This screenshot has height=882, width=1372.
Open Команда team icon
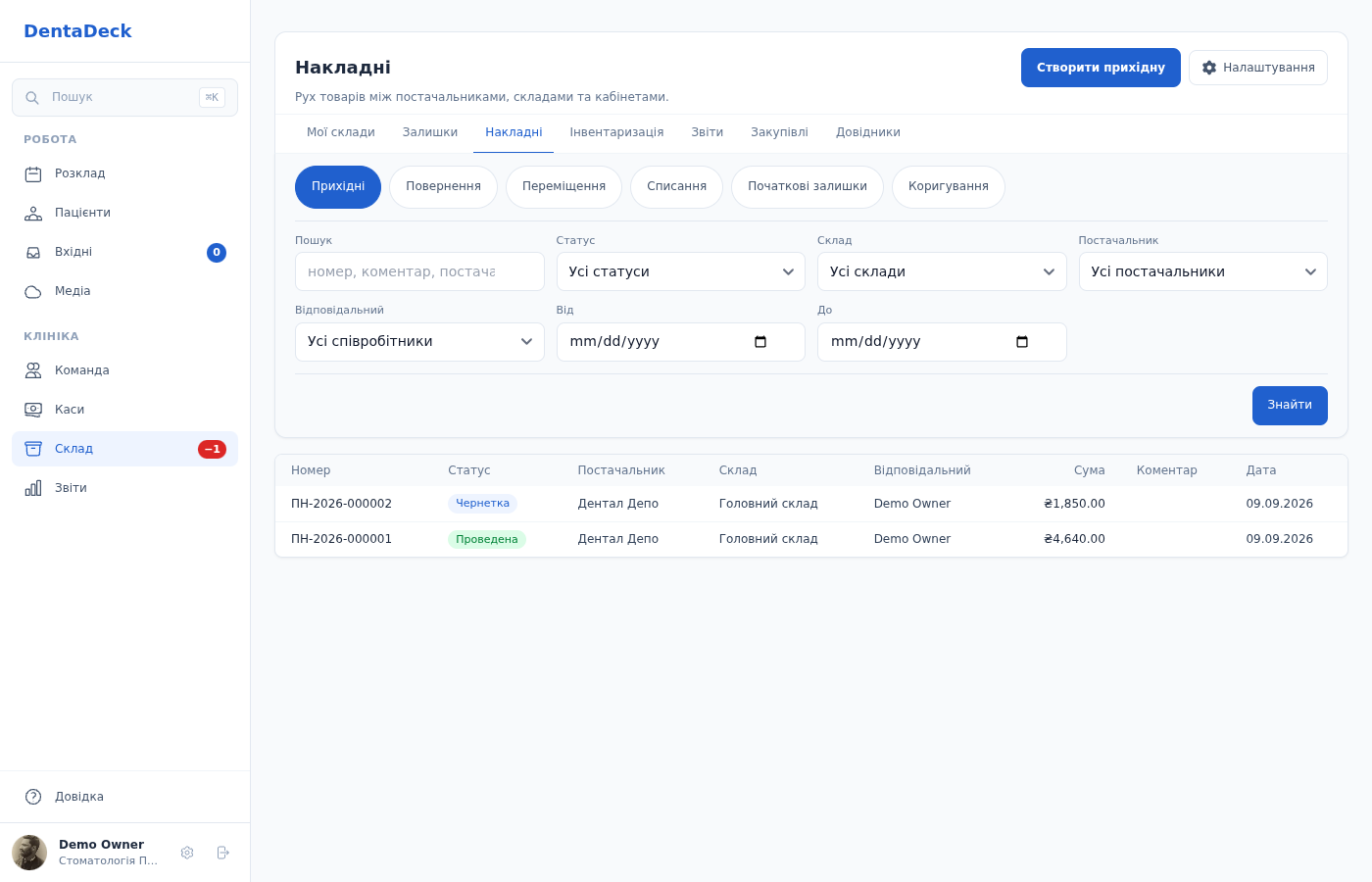pyautogui.click(x=33, y=370)
